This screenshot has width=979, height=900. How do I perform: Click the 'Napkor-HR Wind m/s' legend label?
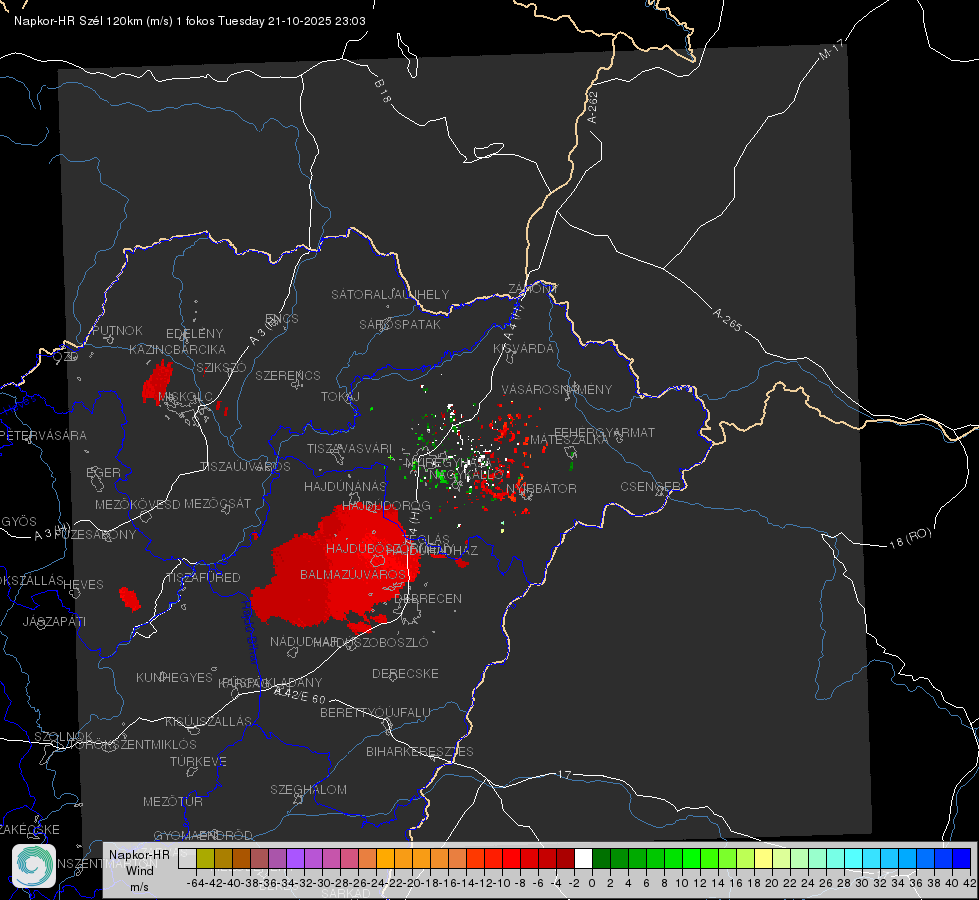139,871
